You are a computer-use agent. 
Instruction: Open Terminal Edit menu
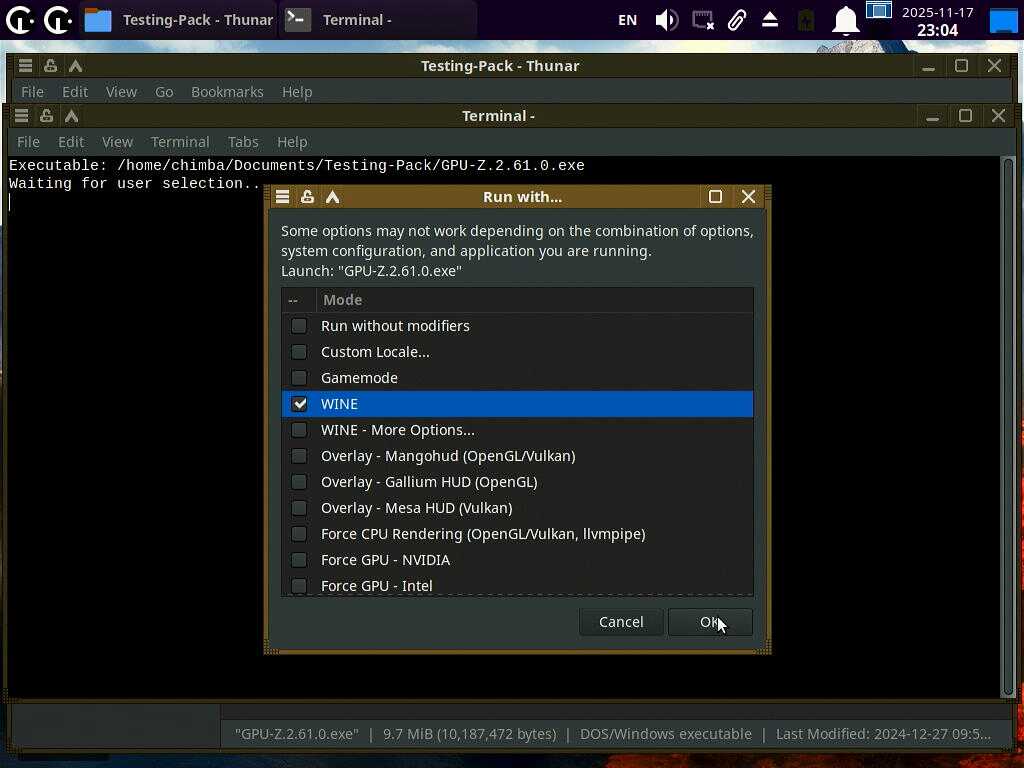[x=71, y=142]
